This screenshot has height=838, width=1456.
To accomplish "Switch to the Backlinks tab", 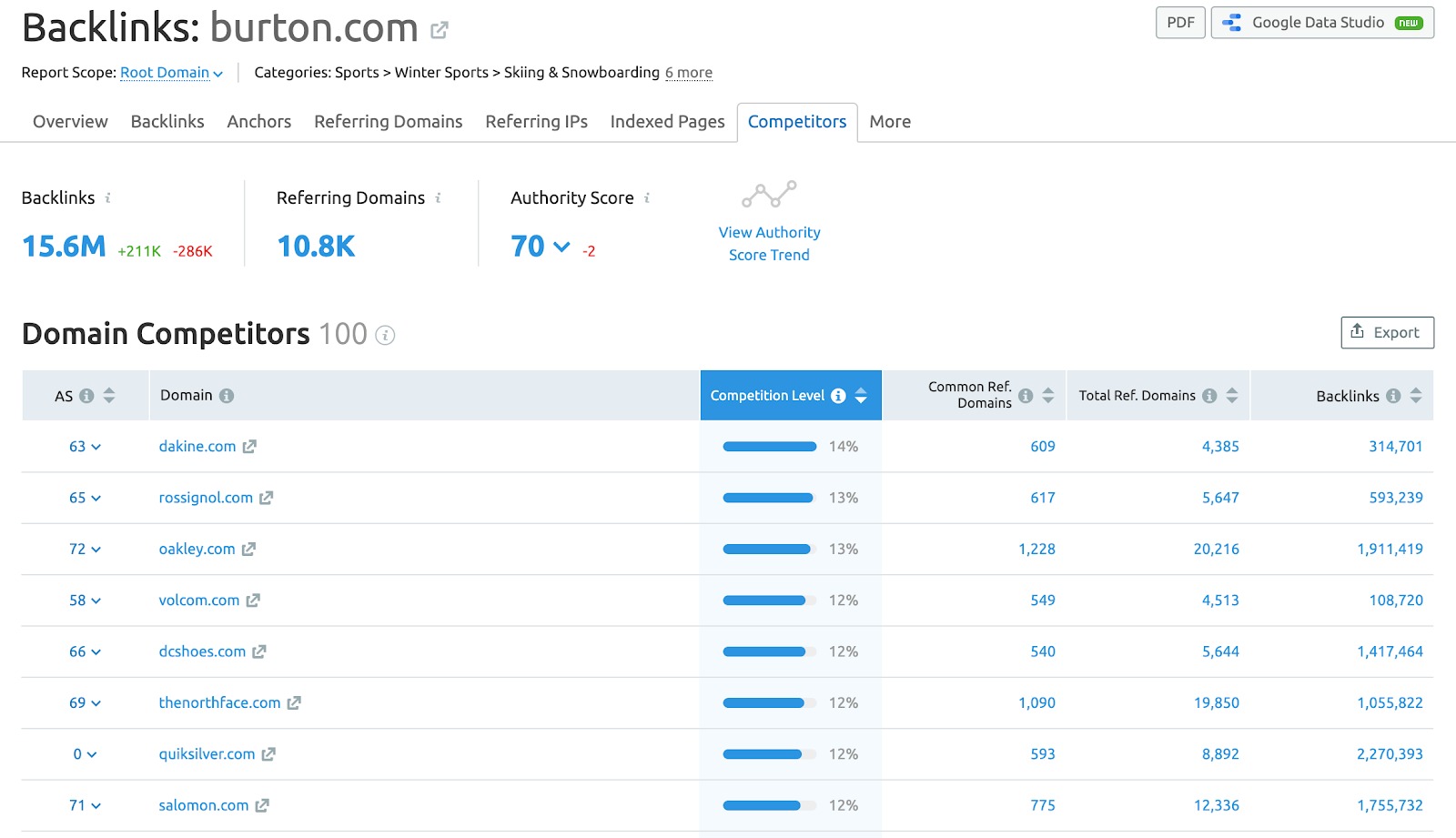I will [167, 122].
